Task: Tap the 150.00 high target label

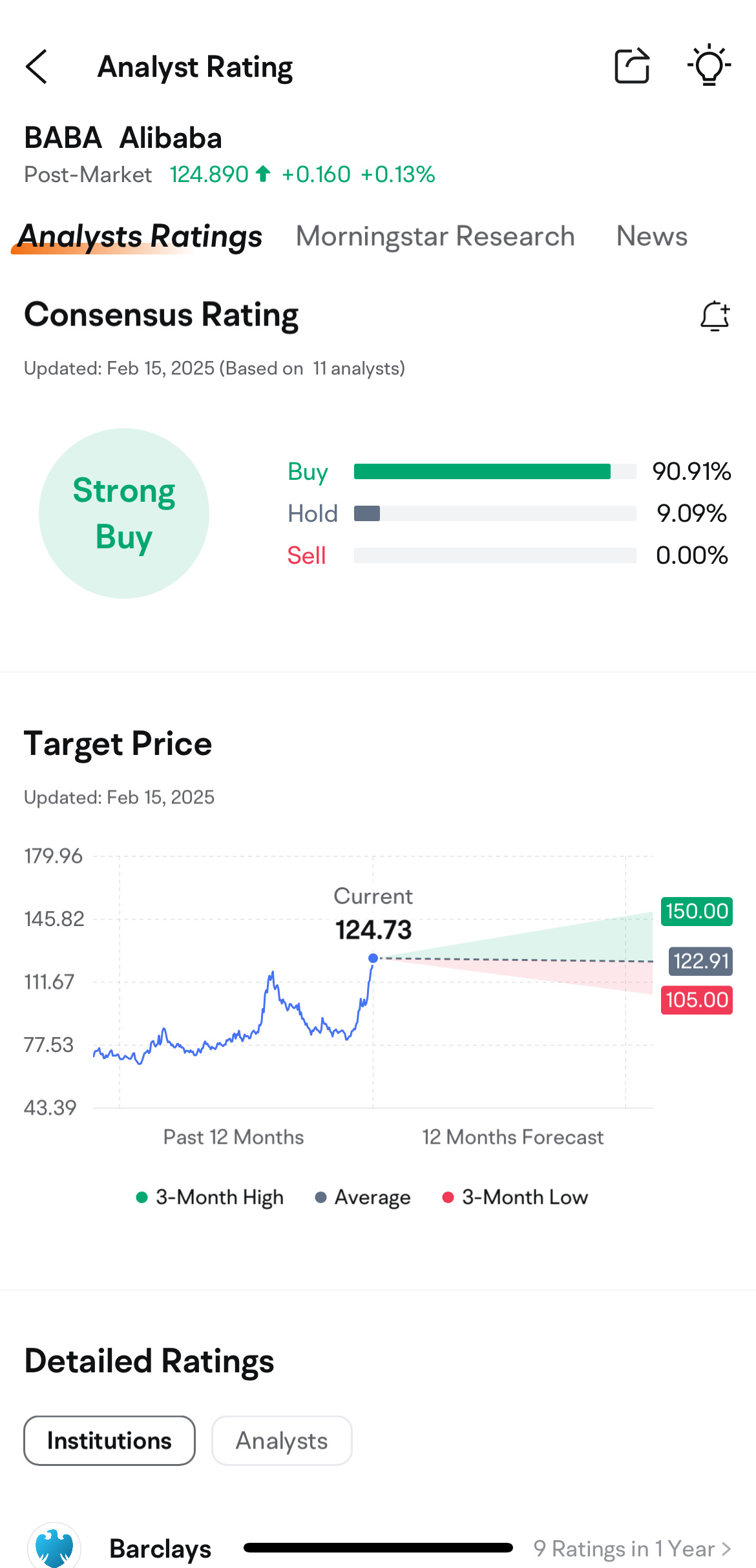Action: pyautogui.click(x=697, y=911)
